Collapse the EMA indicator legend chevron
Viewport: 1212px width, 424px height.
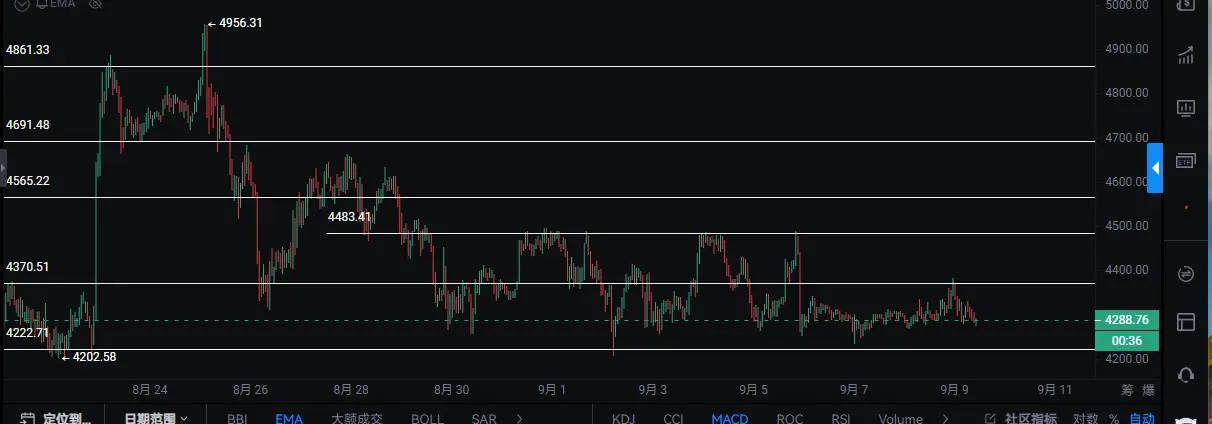[21, 4]
